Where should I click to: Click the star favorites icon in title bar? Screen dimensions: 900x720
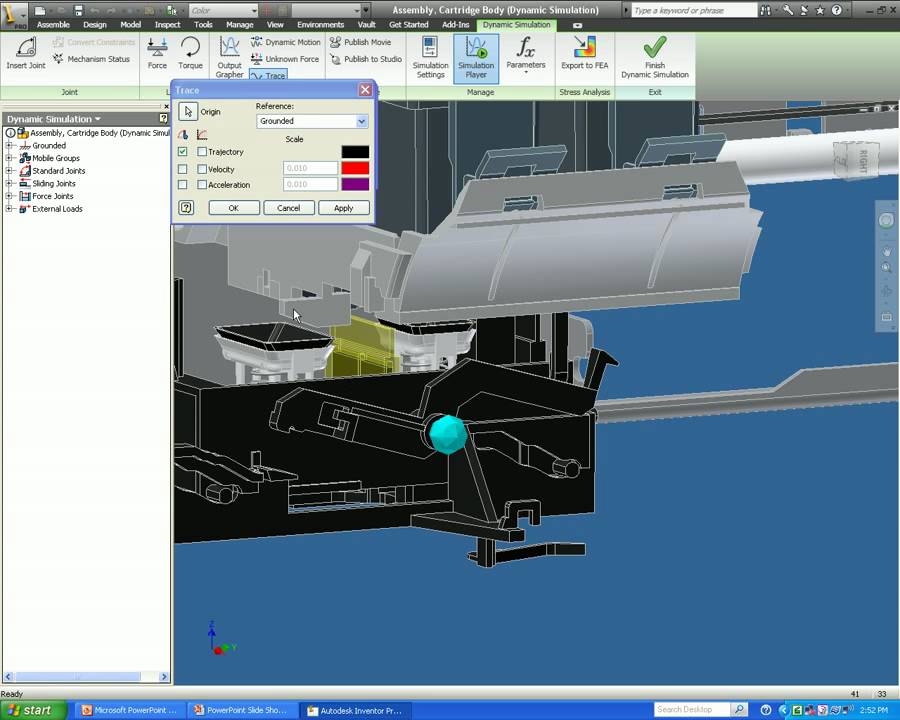coord(820,10)
